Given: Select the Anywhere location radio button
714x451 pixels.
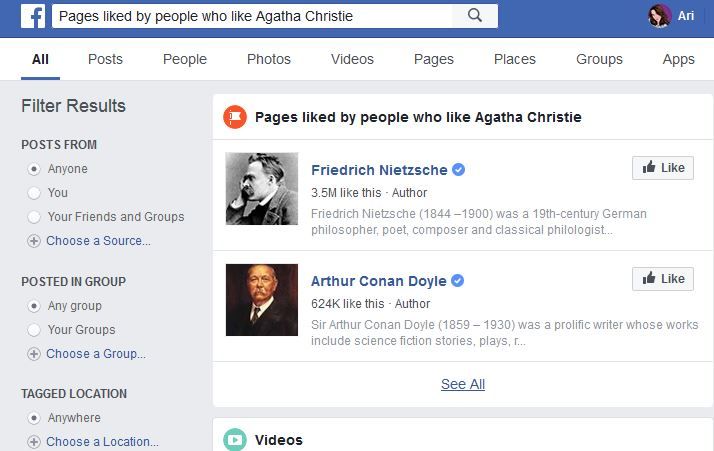Looking at the screenshot, I should [34, 418].
